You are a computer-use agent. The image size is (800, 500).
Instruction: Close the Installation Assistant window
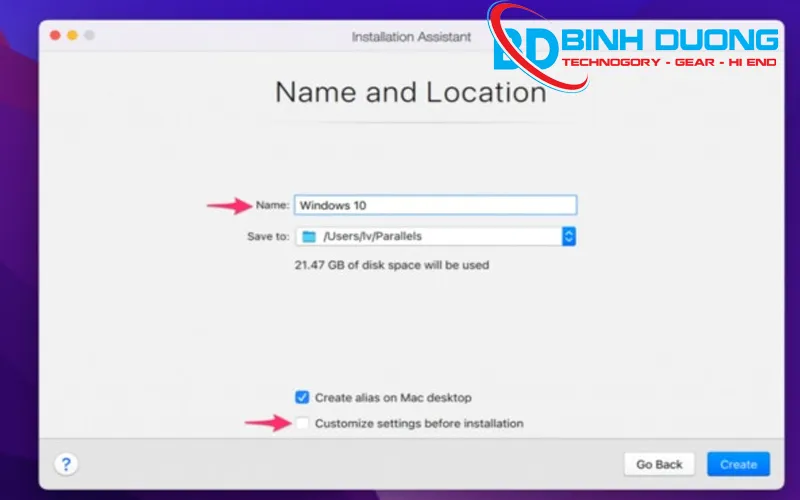coord(55,35)
